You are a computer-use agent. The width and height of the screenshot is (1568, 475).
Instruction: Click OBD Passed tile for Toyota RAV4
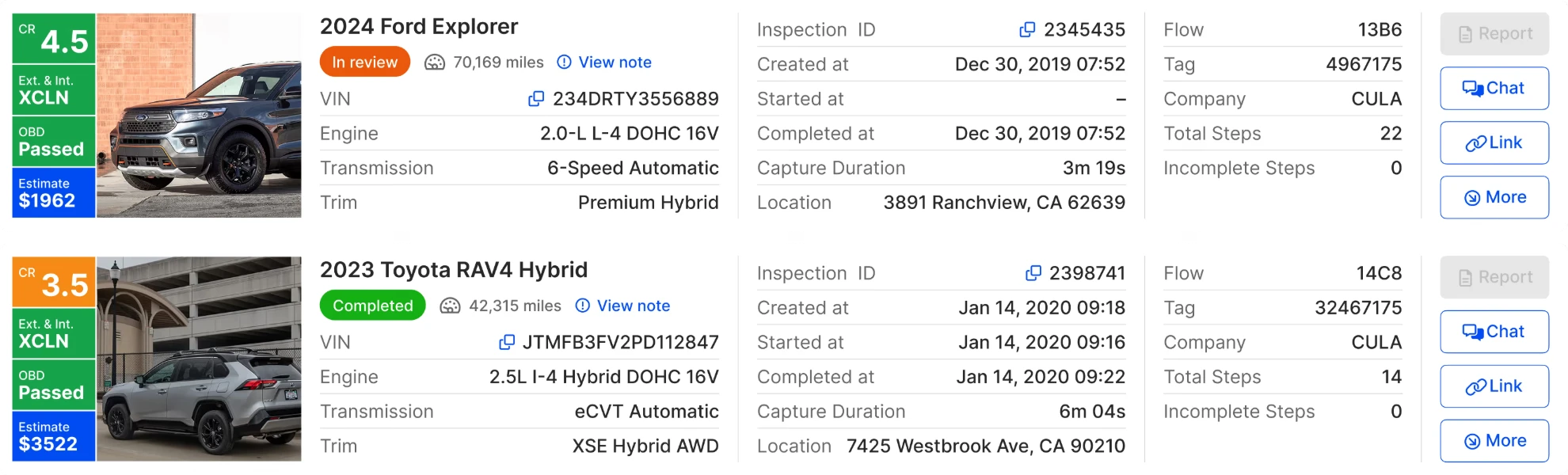[x=54, y=385]
